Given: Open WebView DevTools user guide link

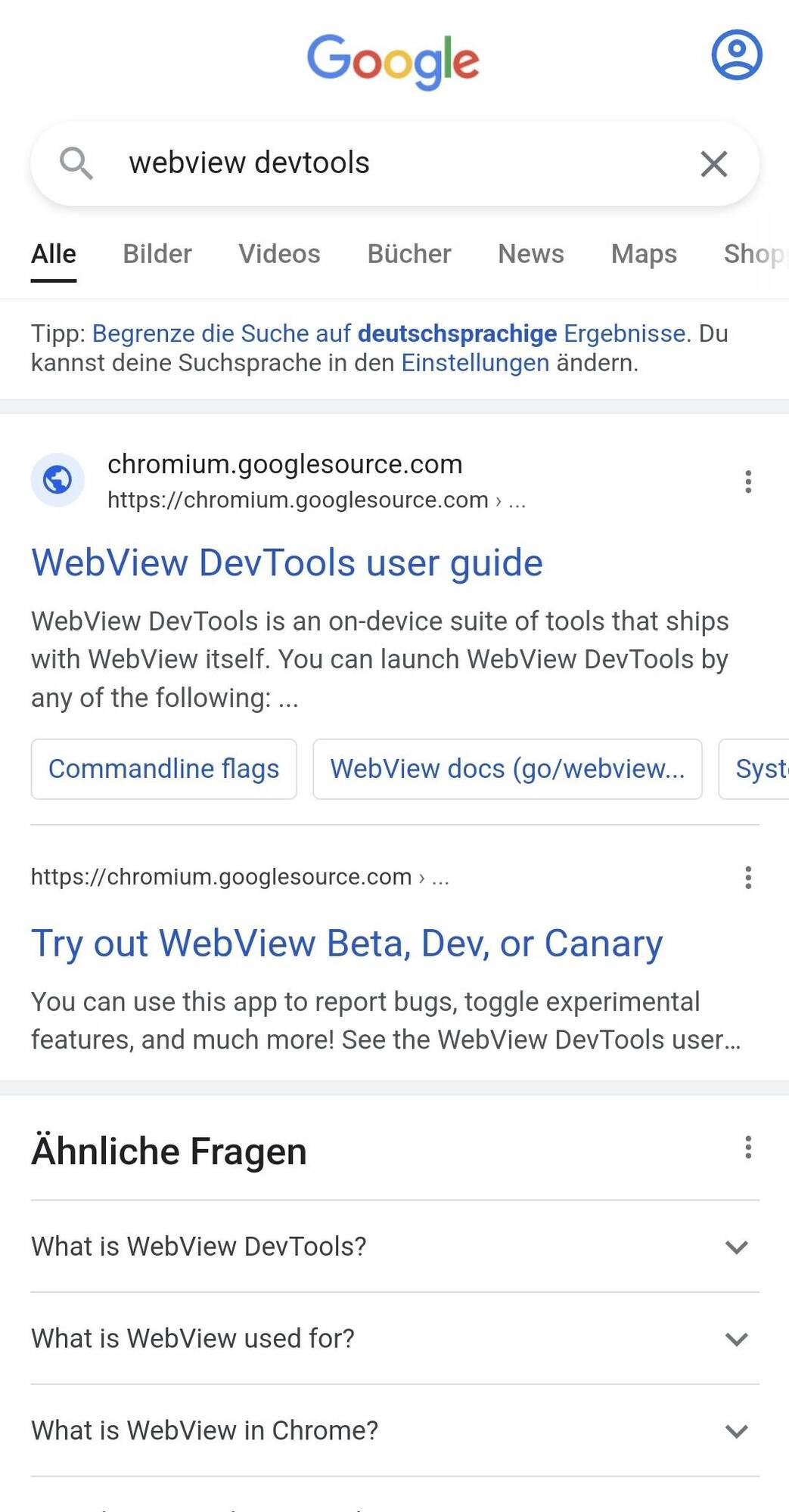Looking at the screenshot, I should tap(287, 563).
